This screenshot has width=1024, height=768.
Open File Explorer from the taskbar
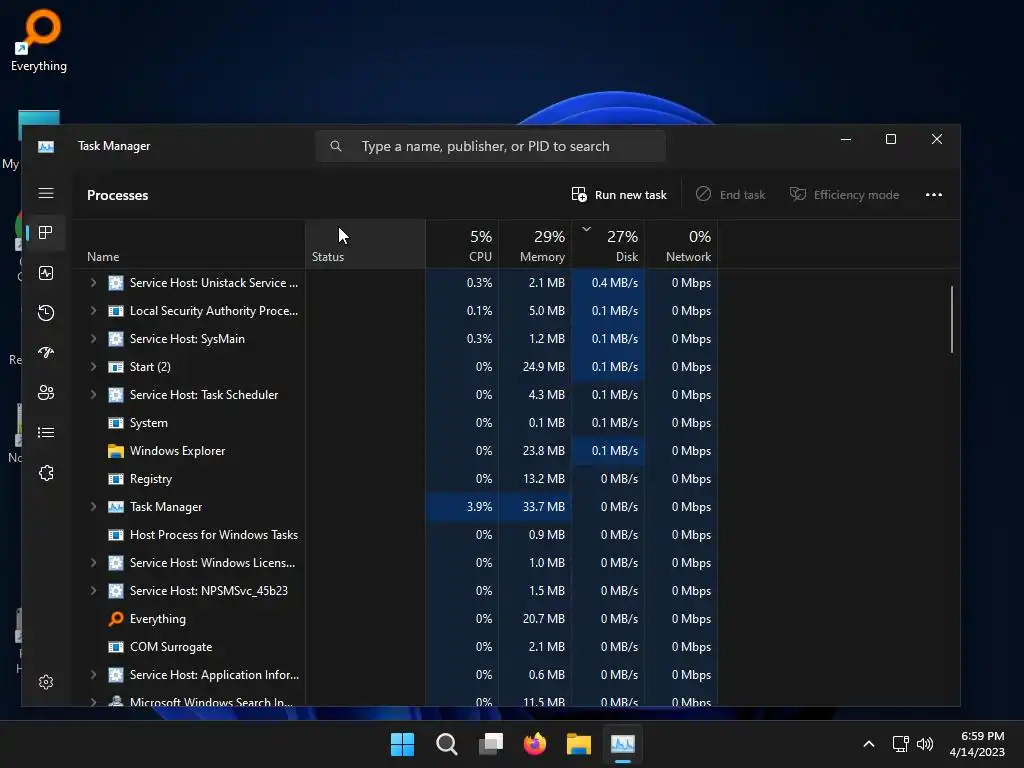pyautogui.click(x=579, y=744)
